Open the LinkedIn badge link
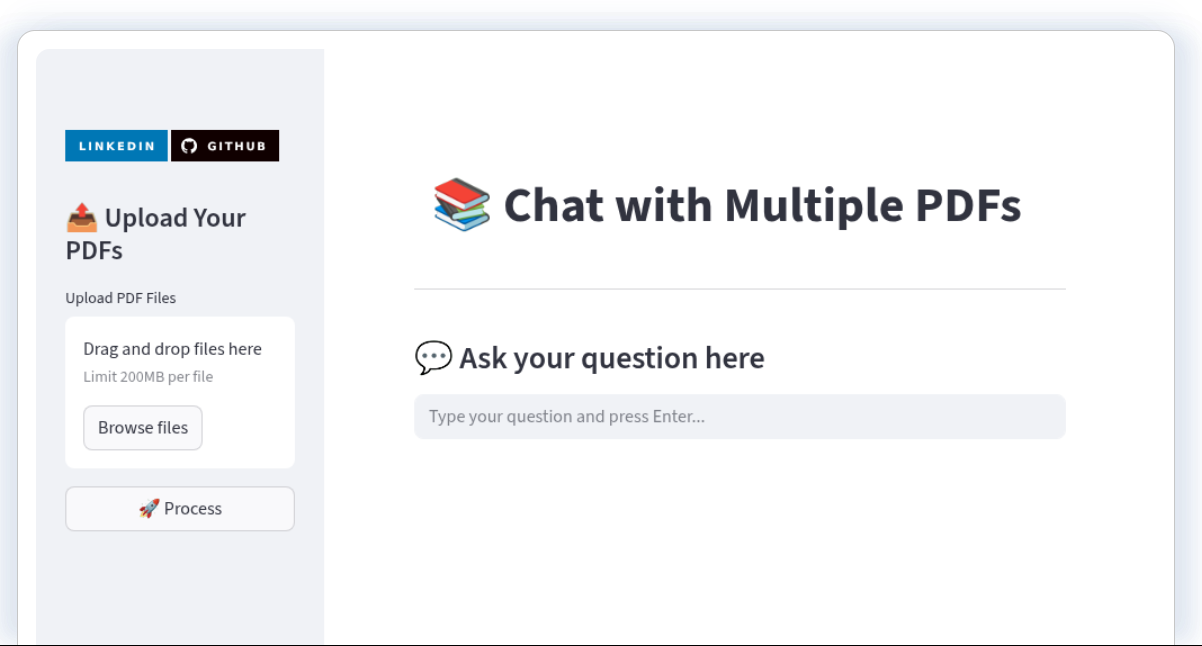This screenshot has height=646, width=1202. pos(116,146)
